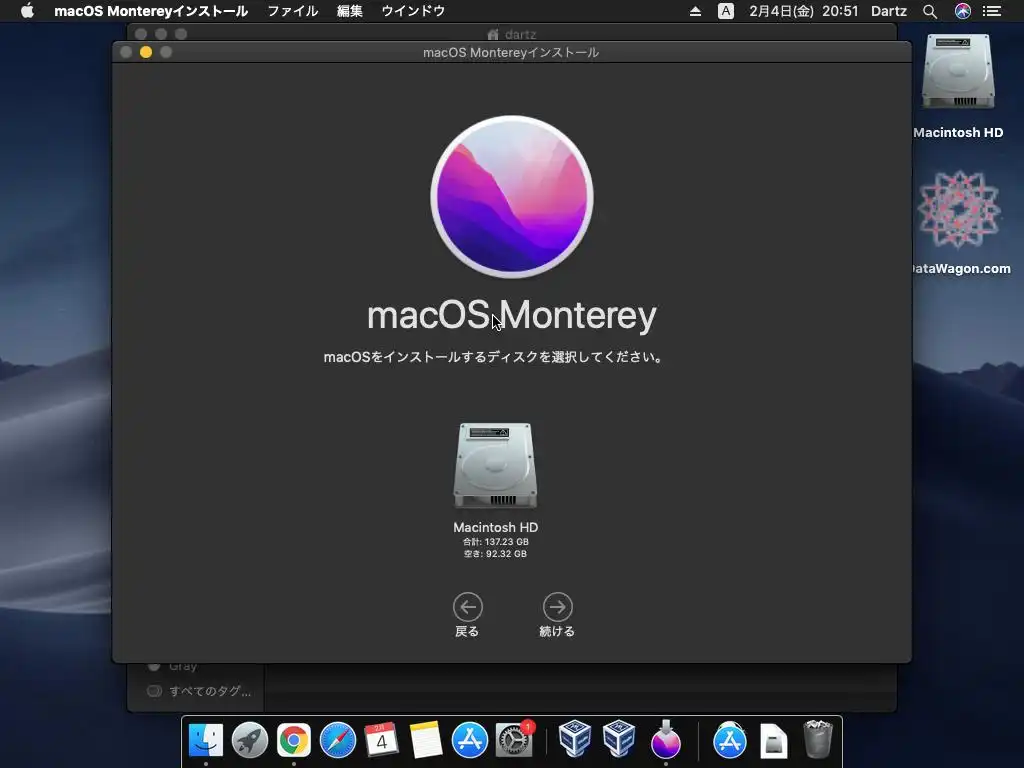1024x768 pixels.
Task: Open System Preferences from the Dock
Action: (x=514, y=741)
